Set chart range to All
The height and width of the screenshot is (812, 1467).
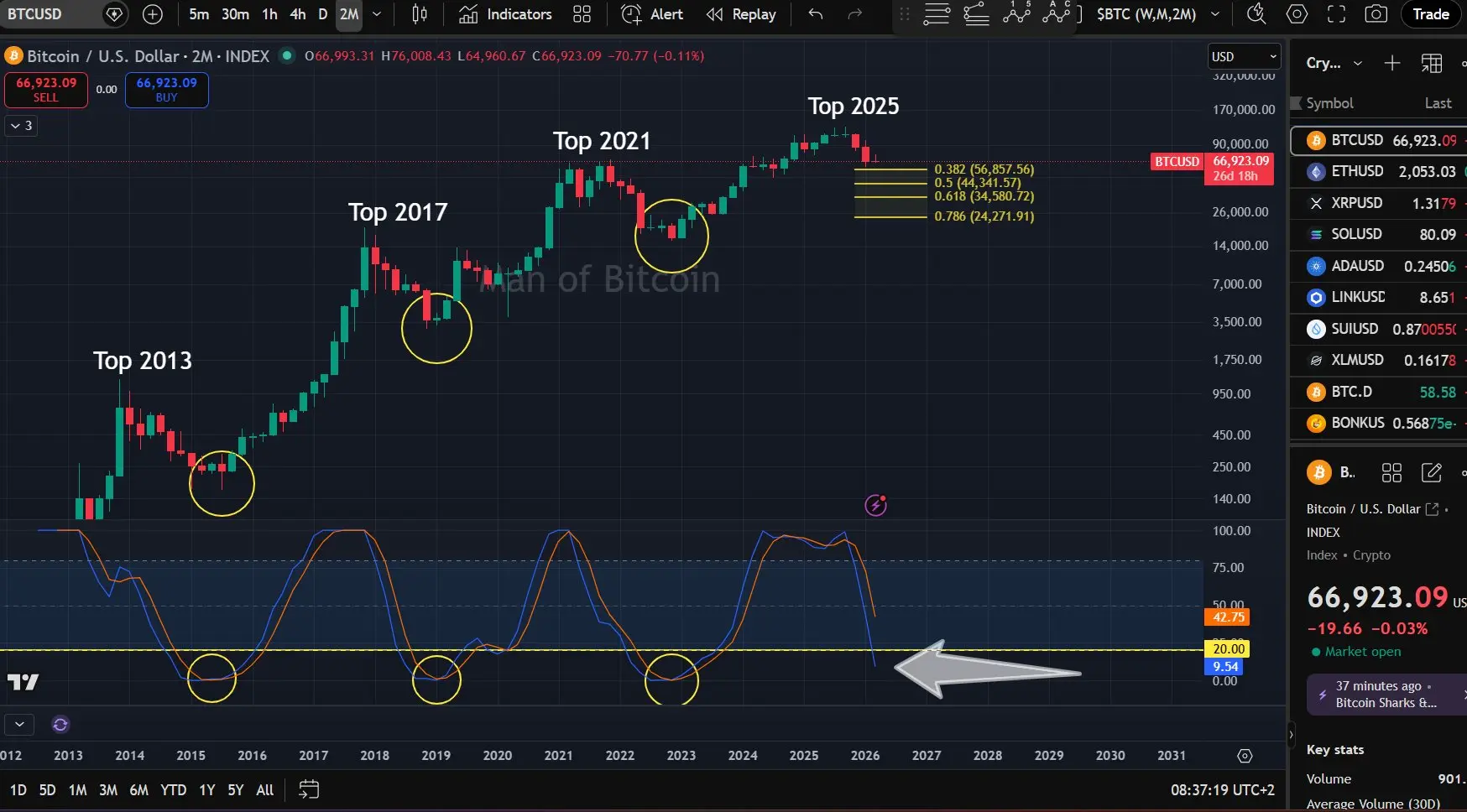[x=265, y=790]
